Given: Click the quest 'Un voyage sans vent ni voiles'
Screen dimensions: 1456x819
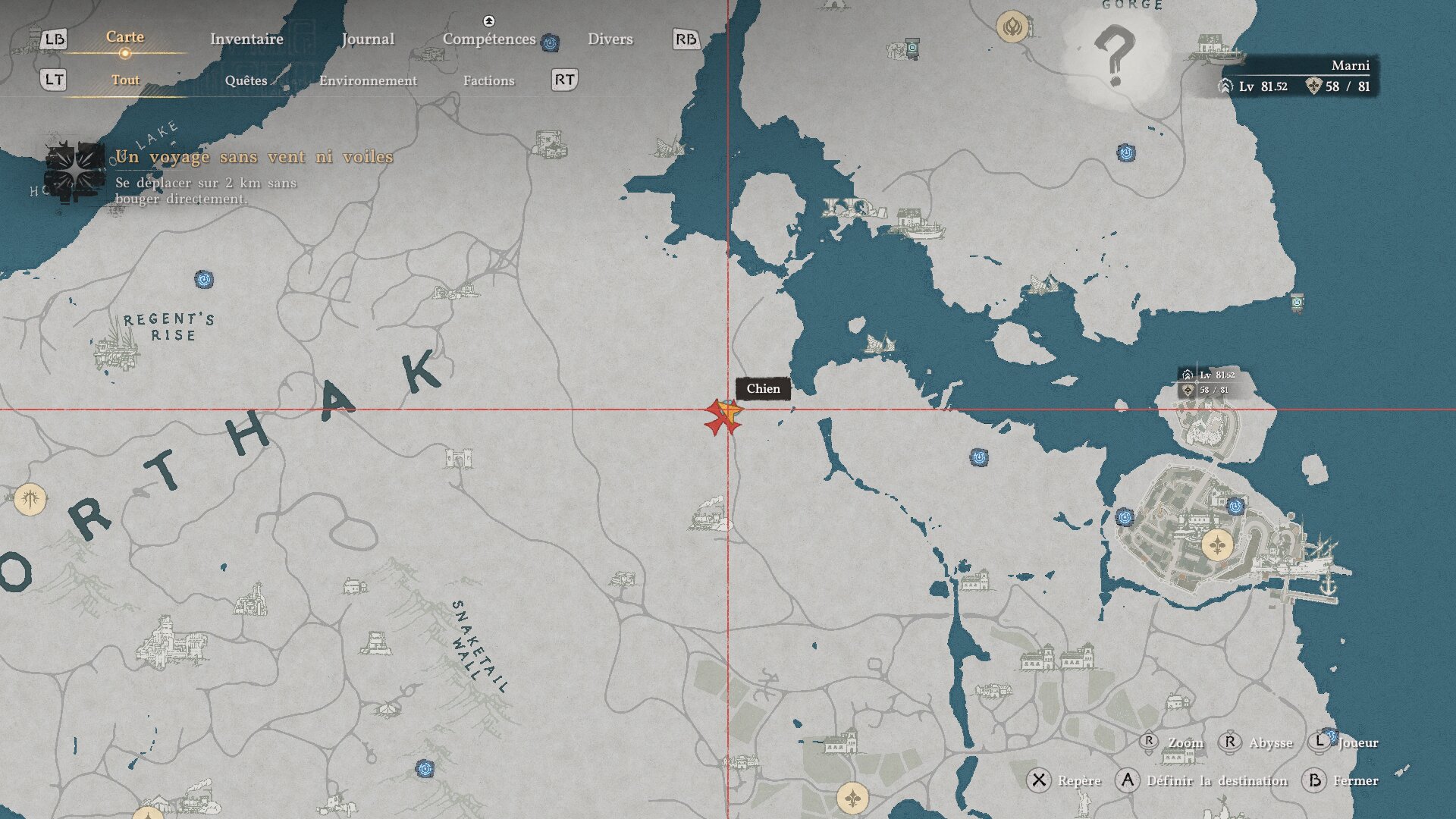Looking at the screenshot, I should (x=253, y=157).
